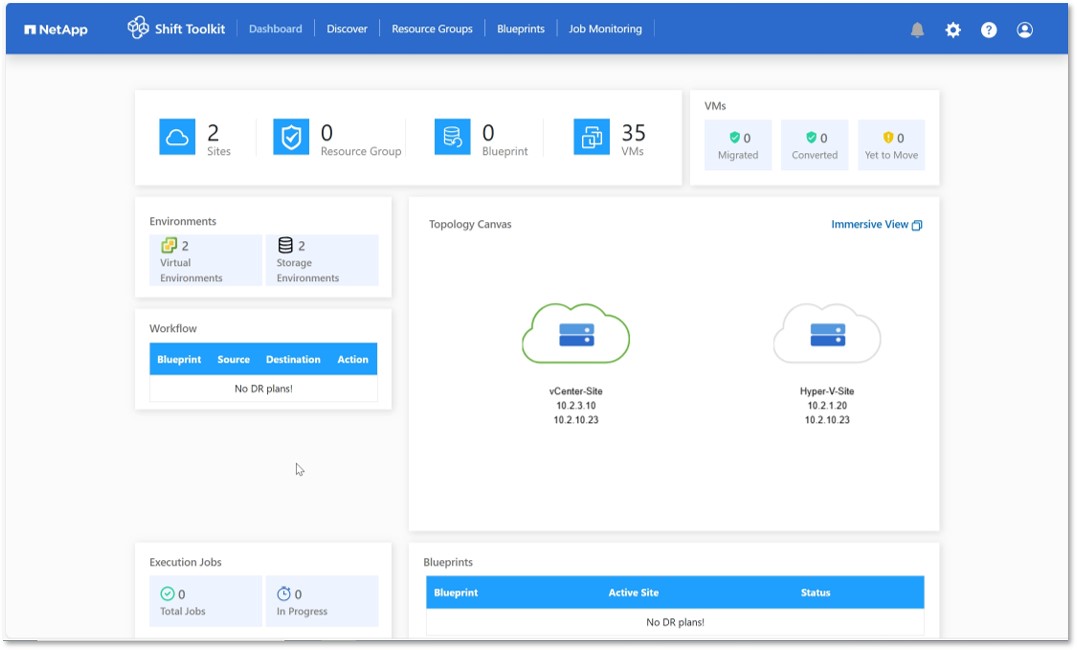Click the Storage Environments tile
This screenshot has width=1077, height=650.
(x=321, y=260)
